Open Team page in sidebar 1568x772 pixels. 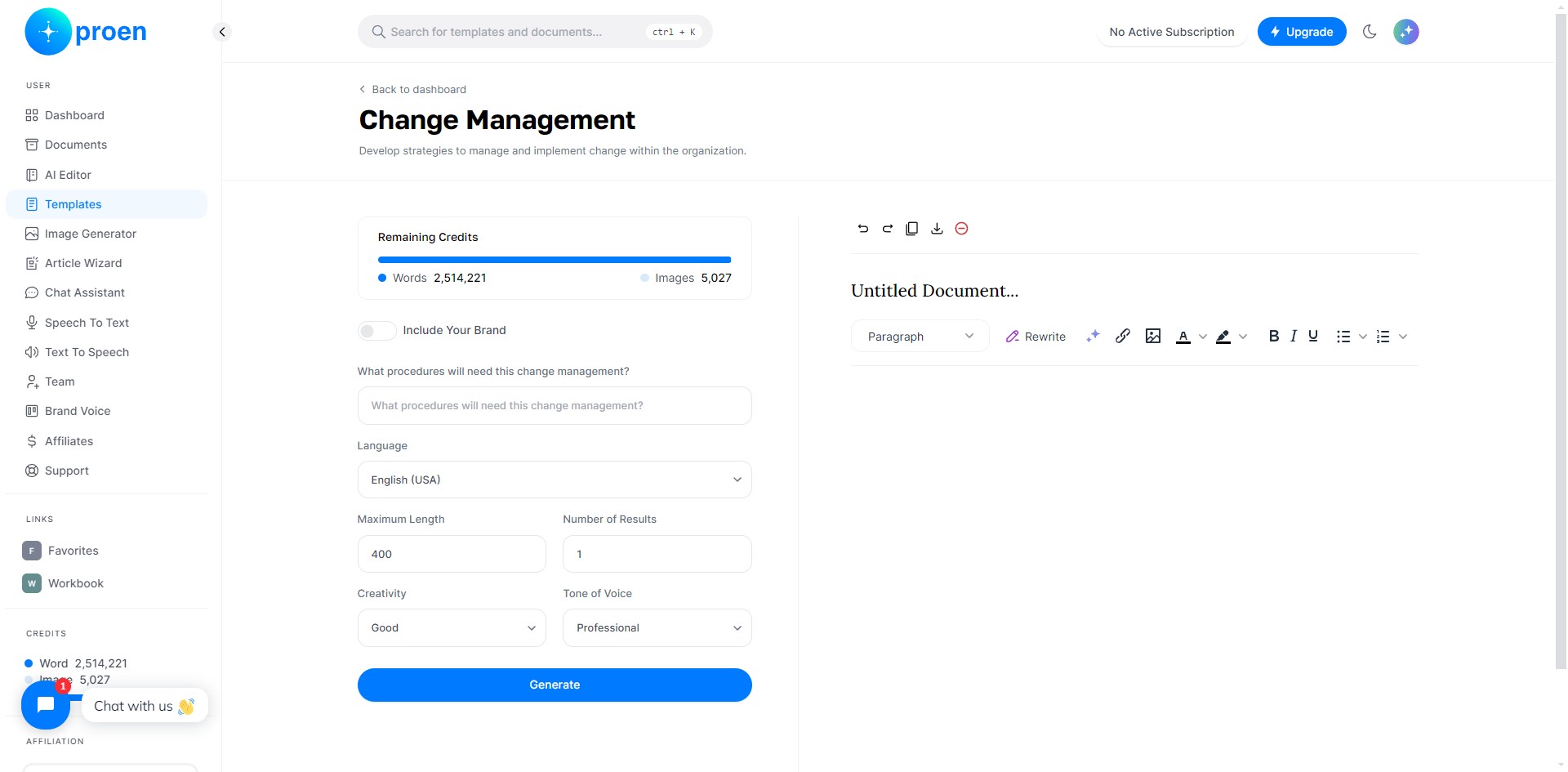pos(107,382)
